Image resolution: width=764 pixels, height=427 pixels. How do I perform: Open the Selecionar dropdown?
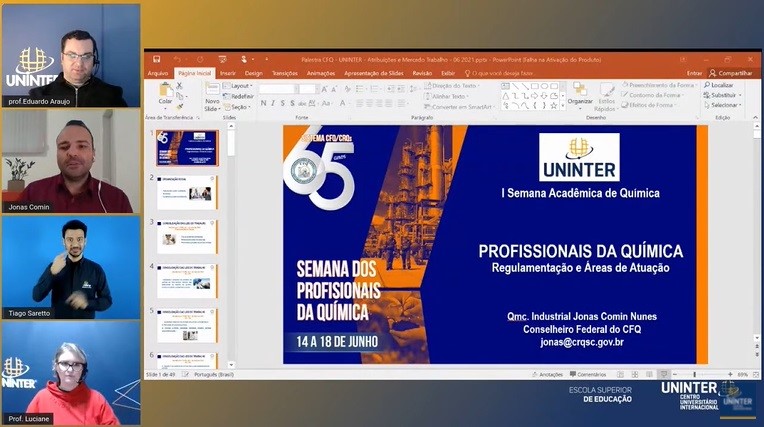click(x=722, y=105)
